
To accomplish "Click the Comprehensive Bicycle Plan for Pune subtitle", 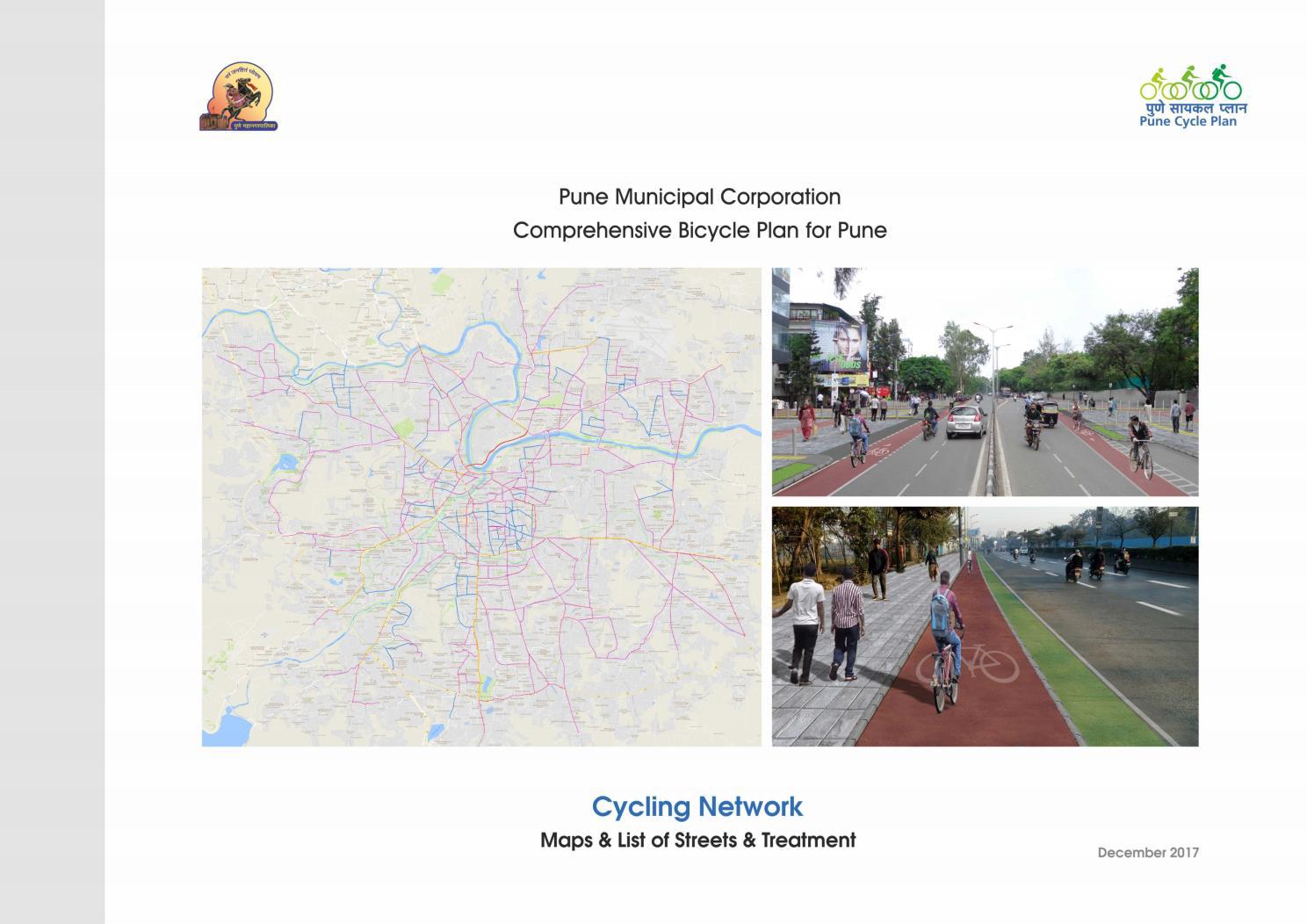I will 701,231.
